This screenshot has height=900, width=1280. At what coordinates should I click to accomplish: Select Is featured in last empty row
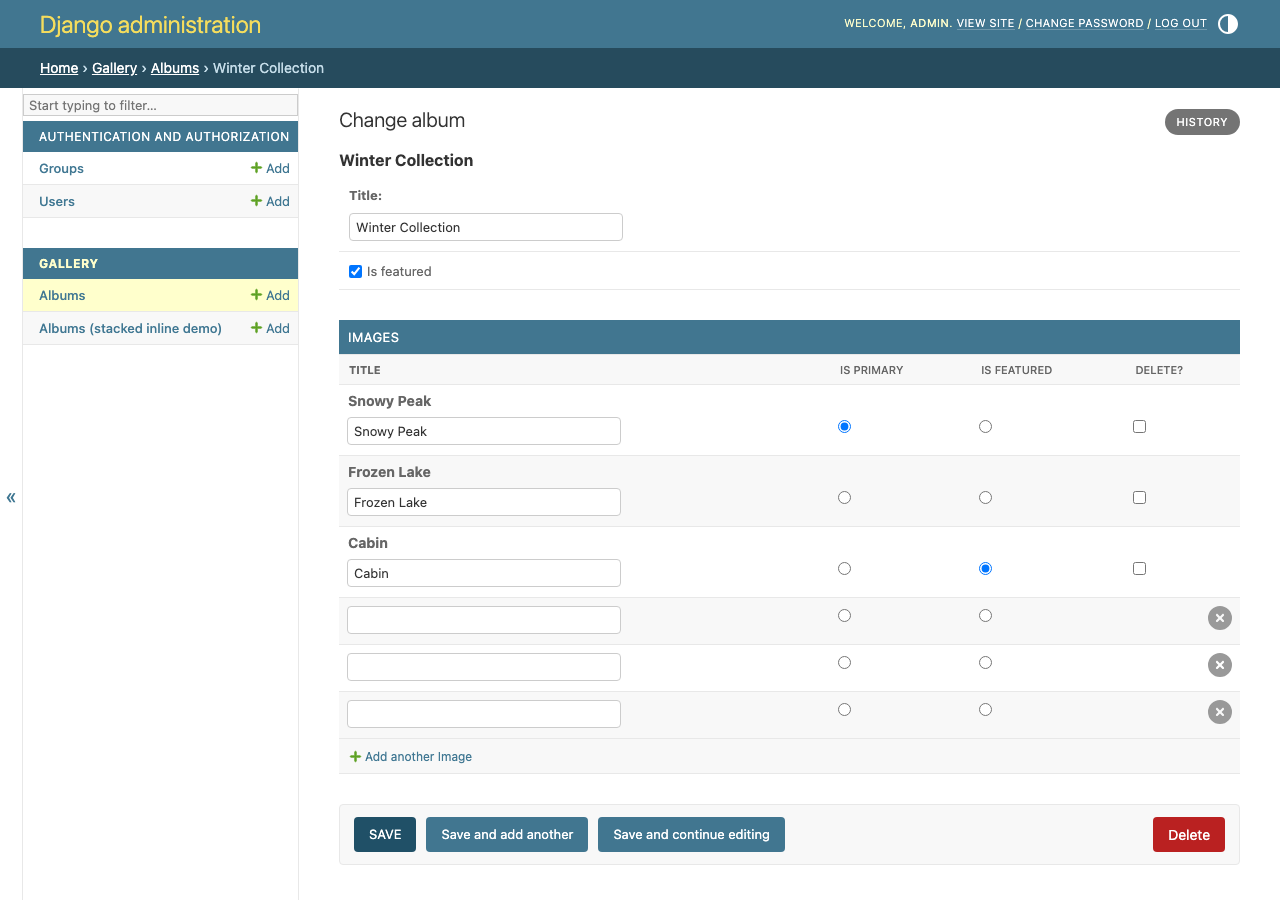(985, 709)
